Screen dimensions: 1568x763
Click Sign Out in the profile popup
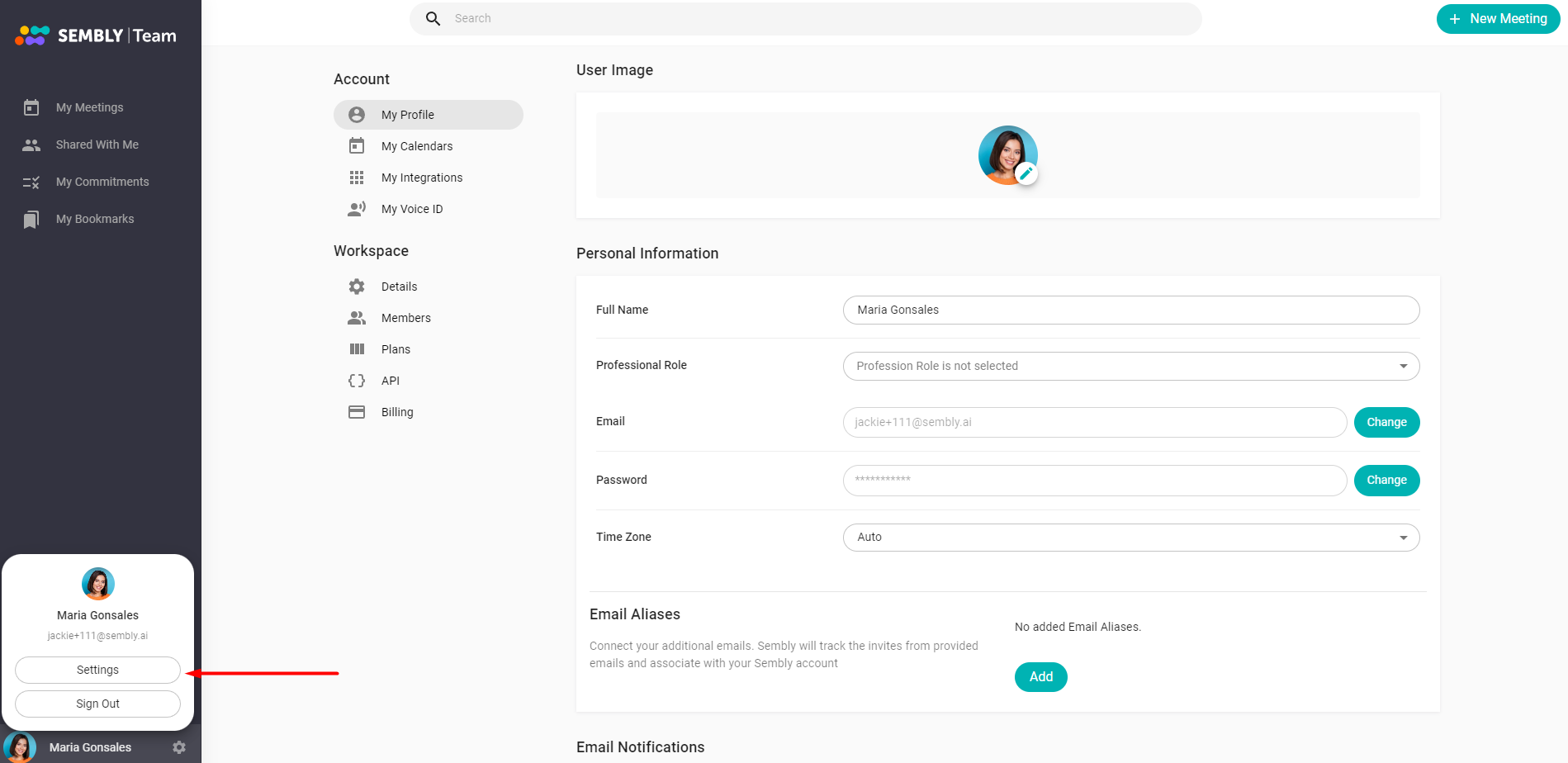click(x=97, y=704)
